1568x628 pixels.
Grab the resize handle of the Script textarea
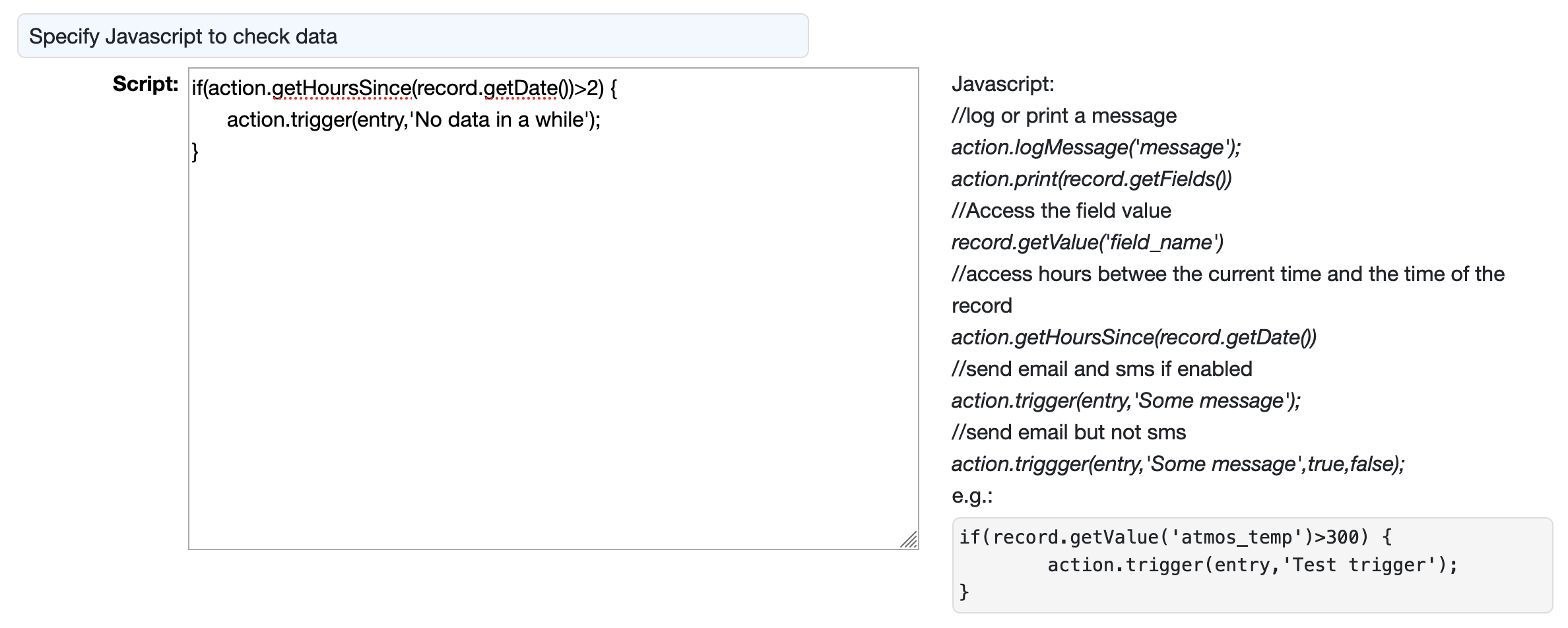point(909,540)
